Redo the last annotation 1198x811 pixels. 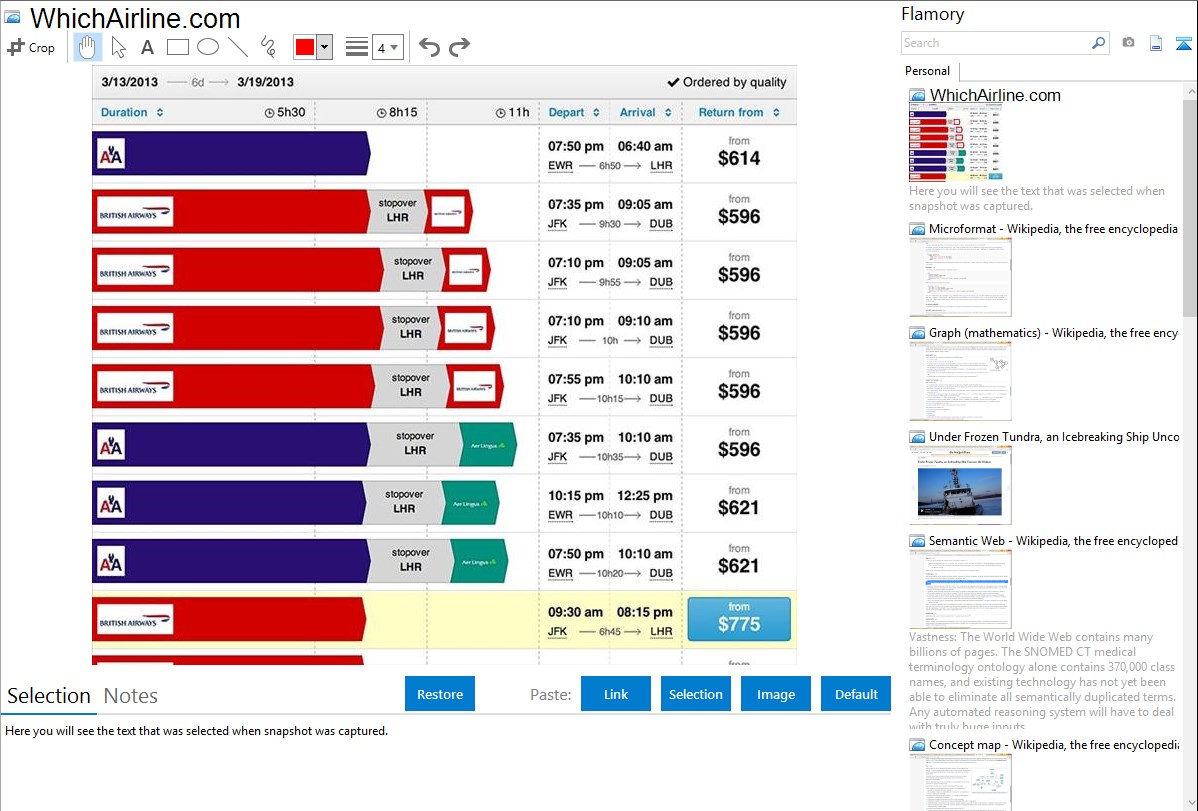459,47
